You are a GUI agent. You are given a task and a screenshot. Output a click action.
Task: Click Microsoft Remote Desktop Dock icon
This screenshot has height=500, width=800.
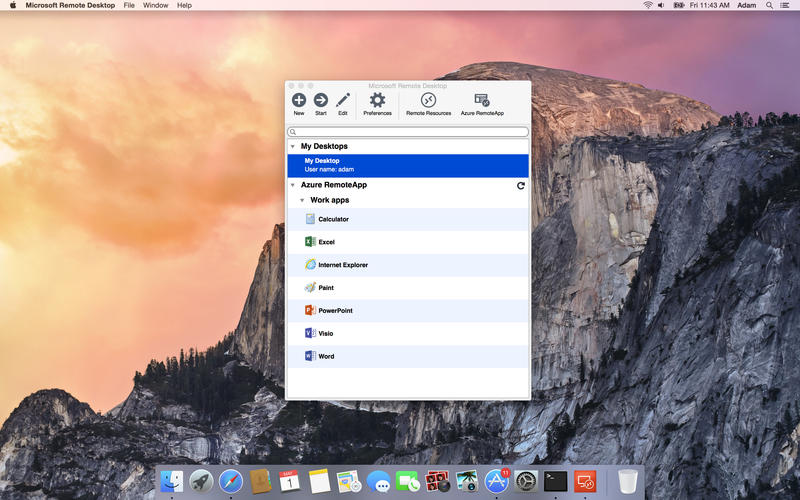pyautogui.click(x=585, y=481)
